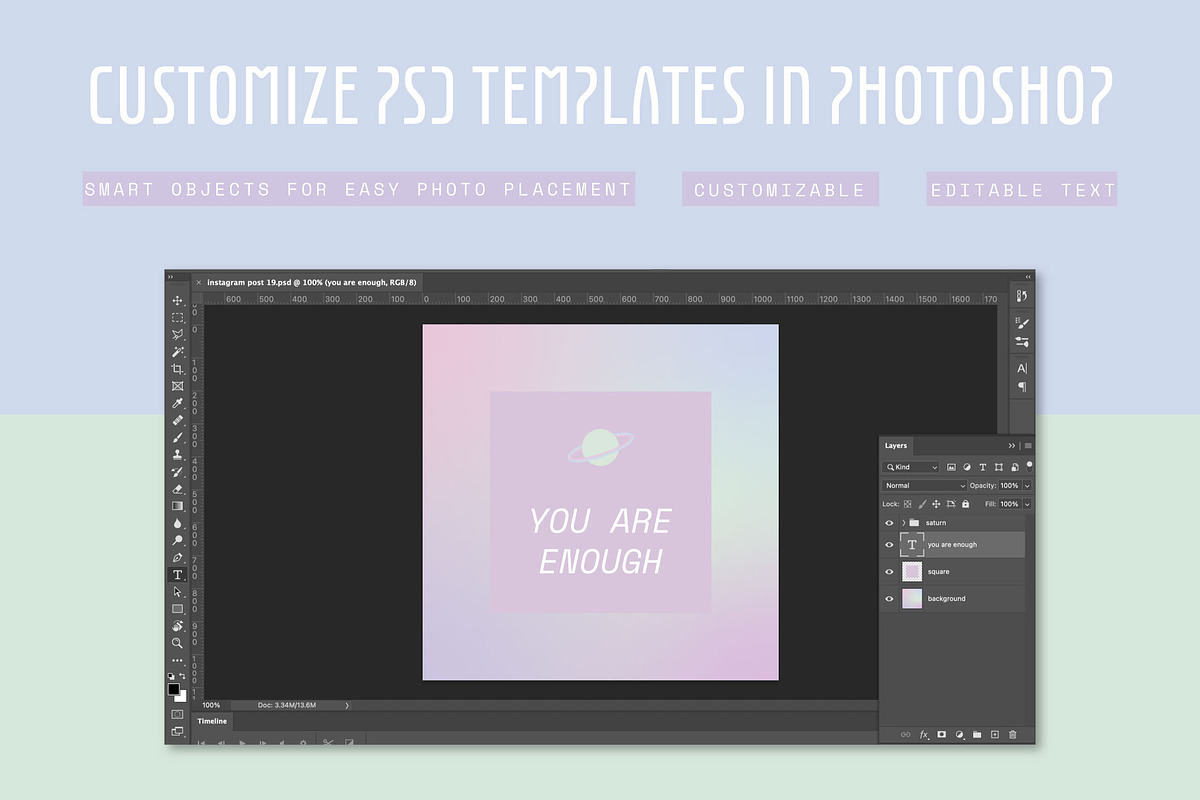This screenshot has height=800, width=1200.
Task: Delete the selected layer via trash
Action: [x=1013, y=734]
